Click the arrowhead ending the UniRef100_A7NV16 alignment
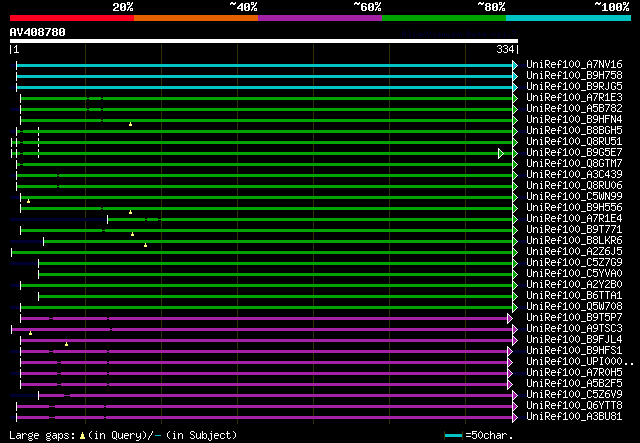Image resolution: width=640 pixels, height=443 pixels. 515,65
